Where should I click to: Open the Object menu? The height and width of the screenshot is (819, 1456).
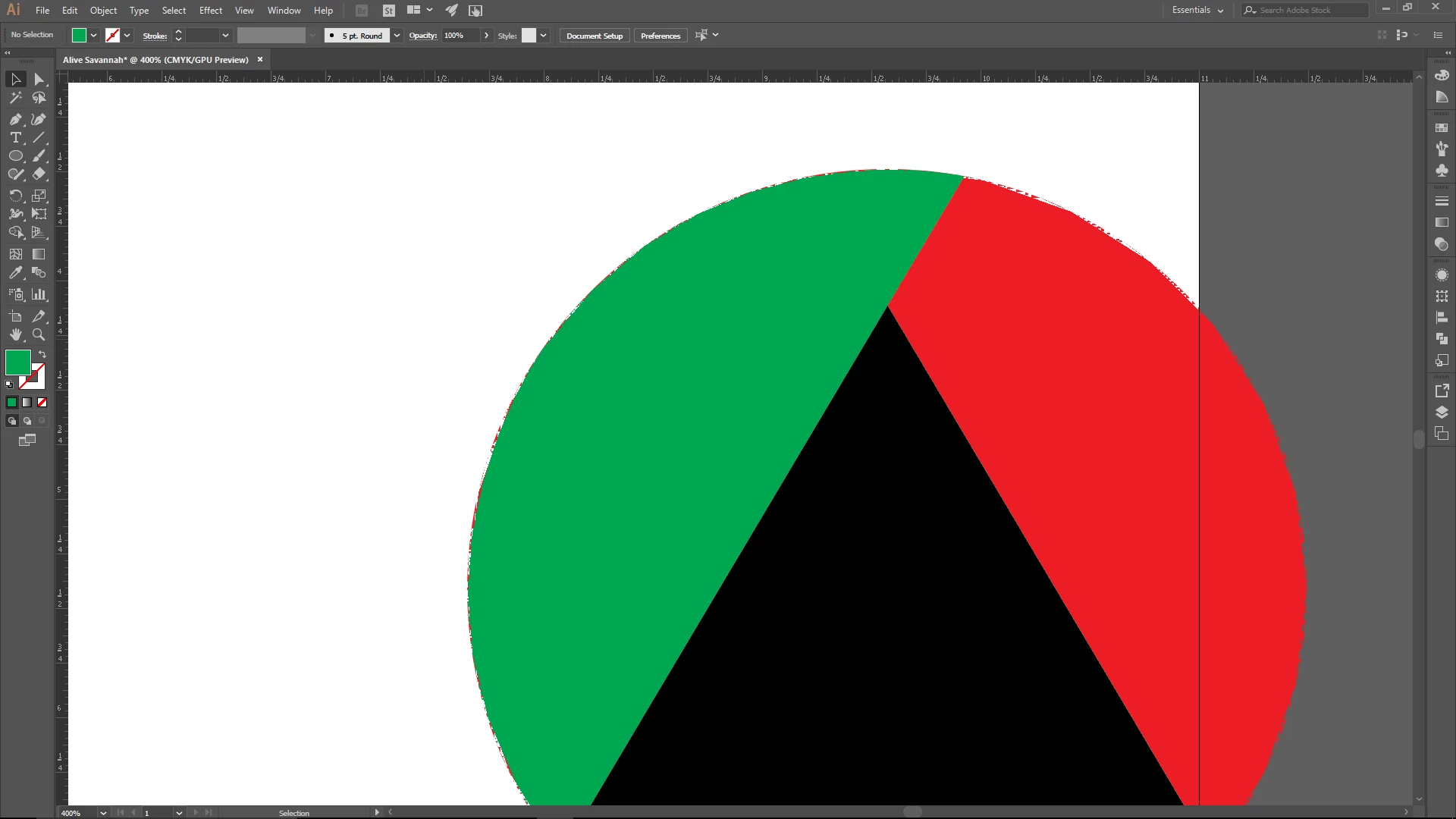tap(103, 11)
